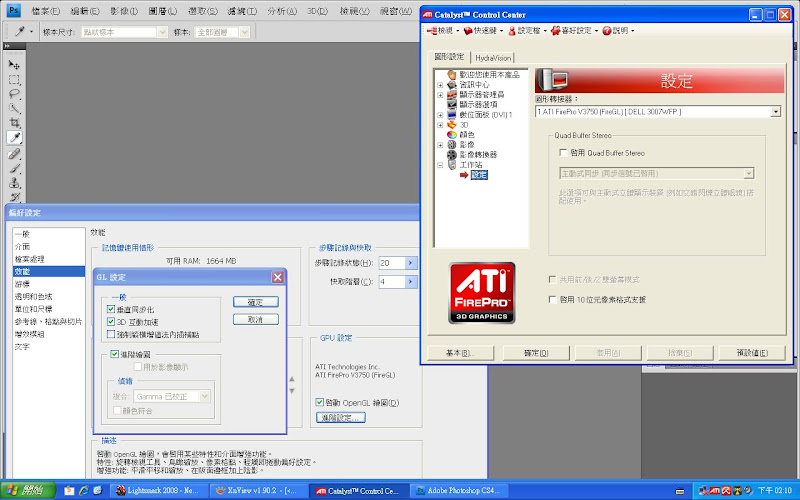
Task: Click the Windows 開始 Start button
Action: tap(28, 491)
